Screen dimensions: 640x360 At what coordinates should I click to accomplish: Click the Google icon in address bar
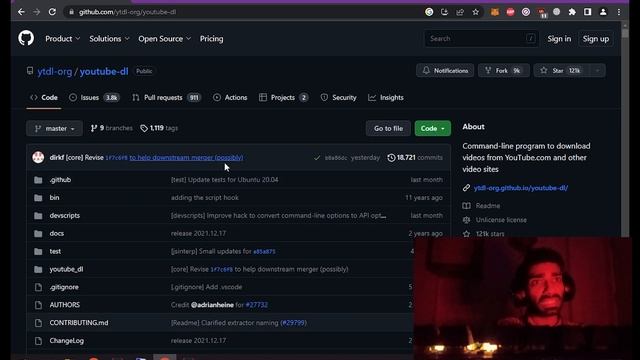[429, 12]
